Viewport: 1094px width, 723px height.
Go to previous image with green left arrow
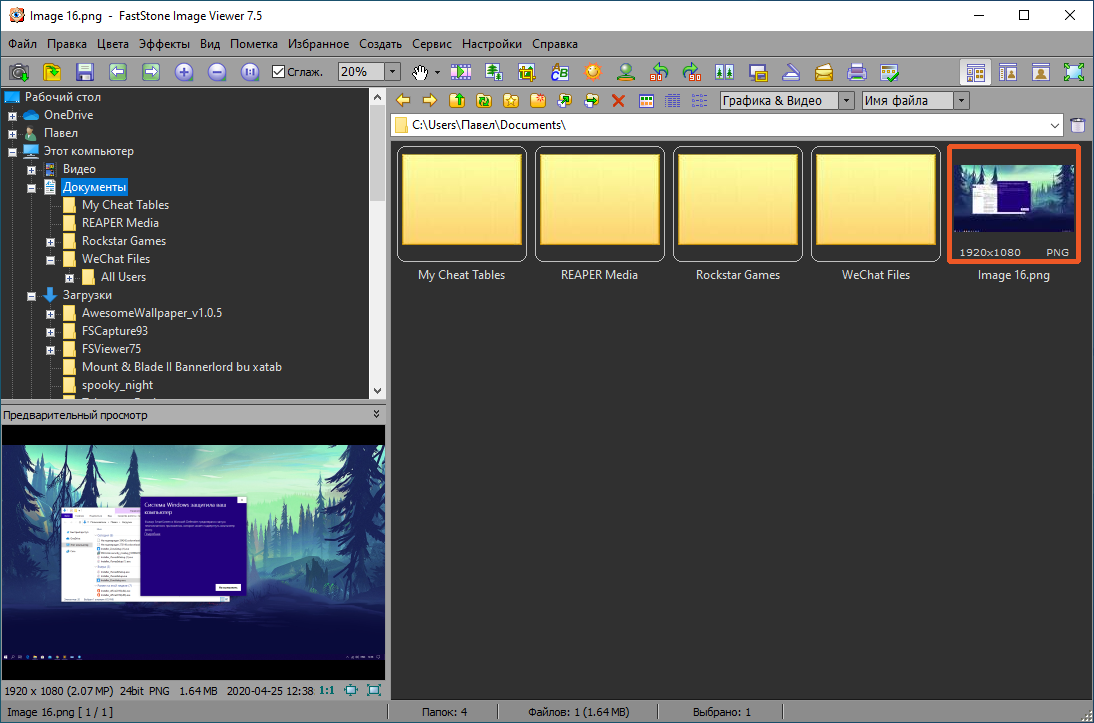coord(117,72)
